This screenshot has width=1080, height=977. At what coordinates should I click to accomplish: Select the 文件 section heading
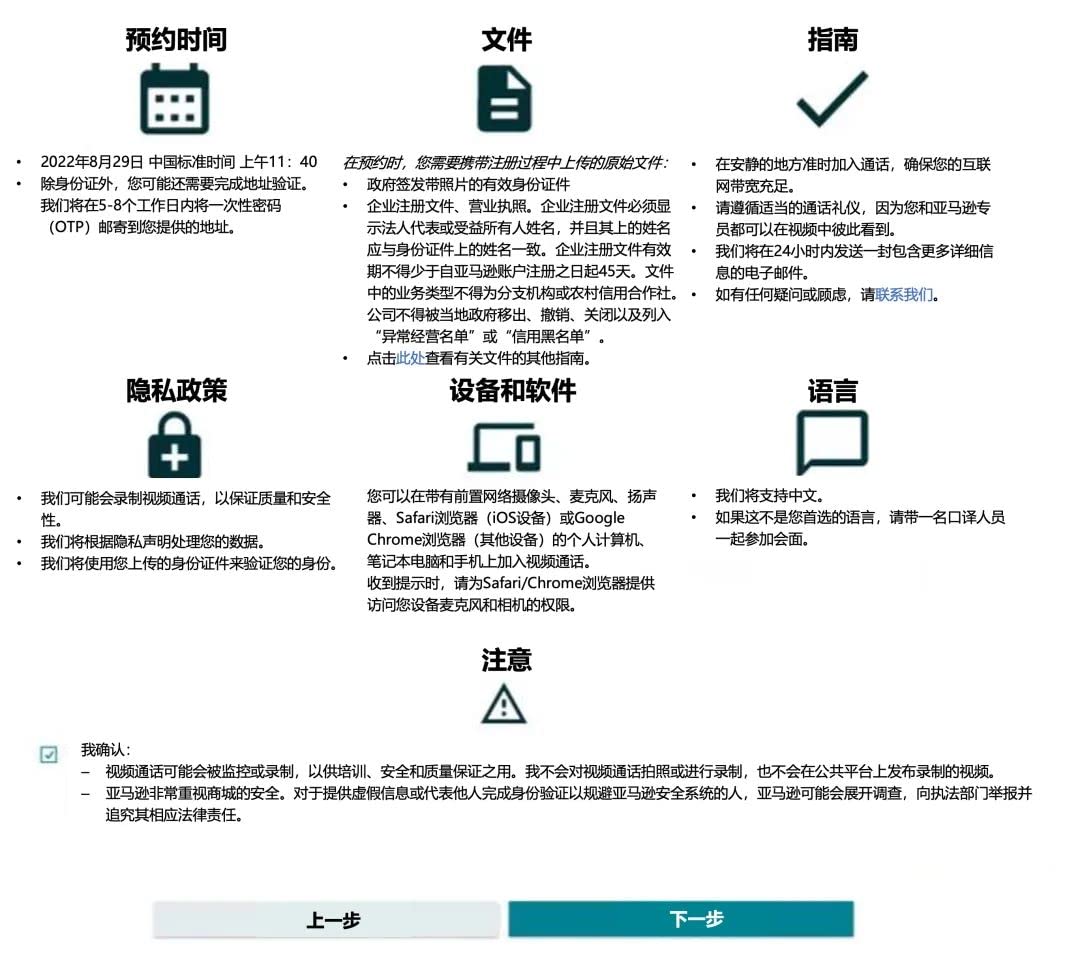click(506, 39)
